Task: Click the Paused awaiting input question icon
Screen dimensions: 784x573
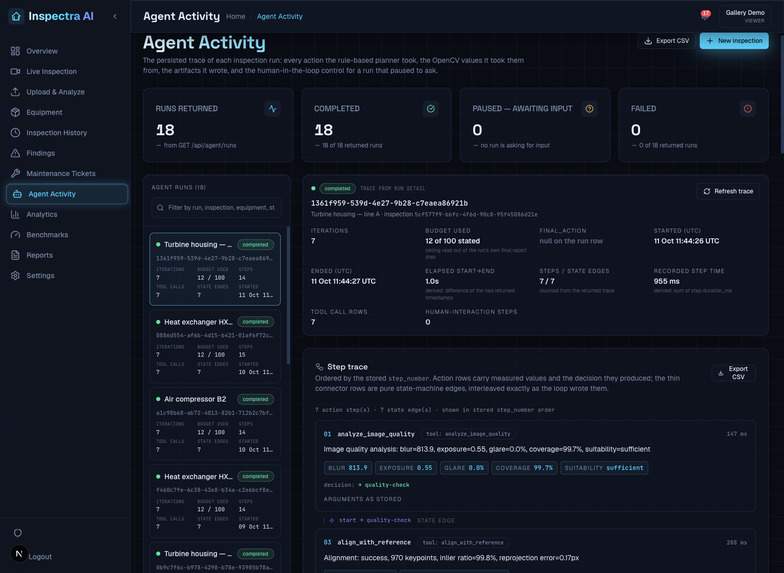Action: click(x=590, y=108)
